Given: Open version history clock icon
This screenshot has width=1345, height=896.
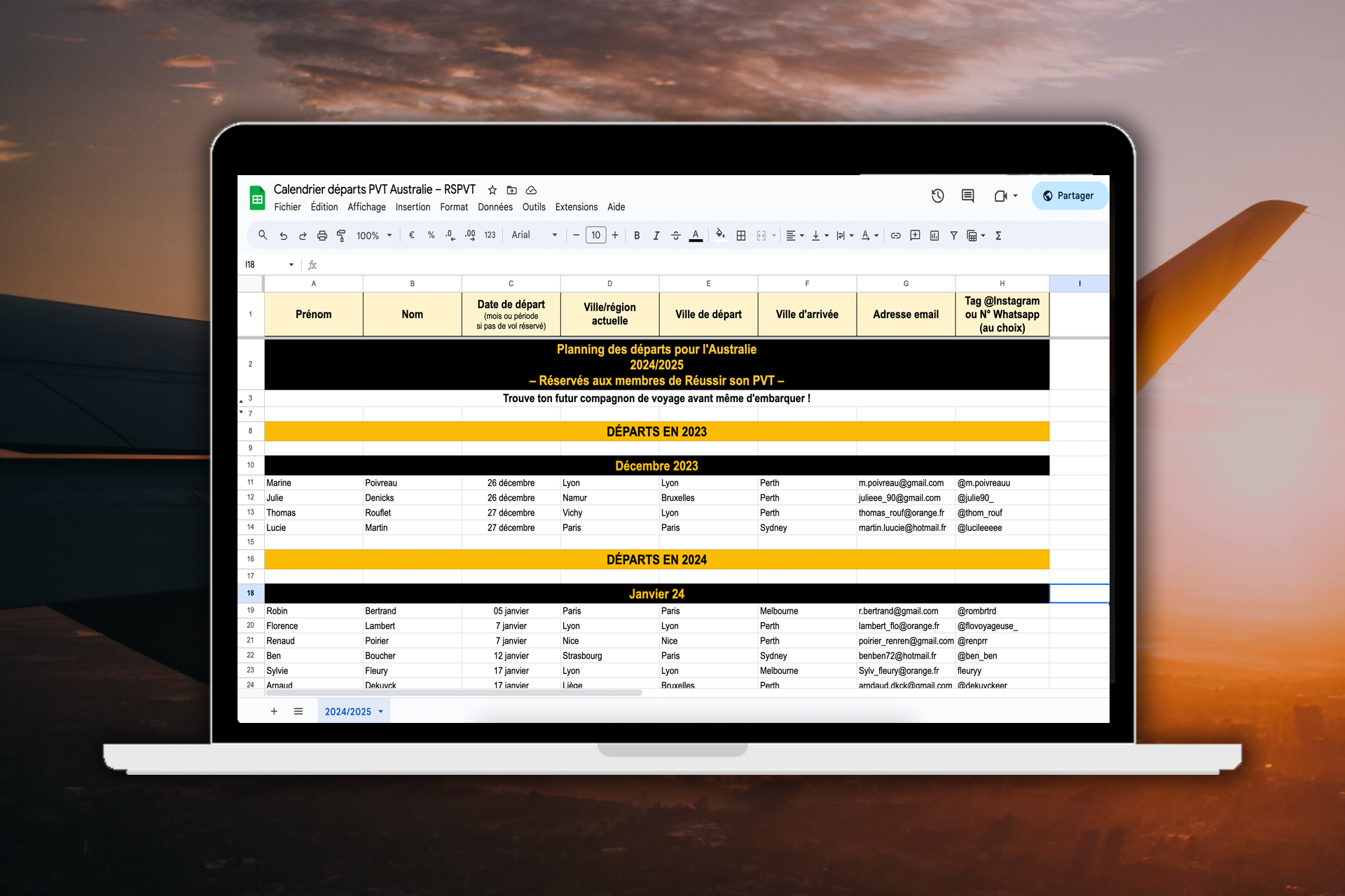Looking at the screenshot, I should pyautogui.click(x=937, y=196).
